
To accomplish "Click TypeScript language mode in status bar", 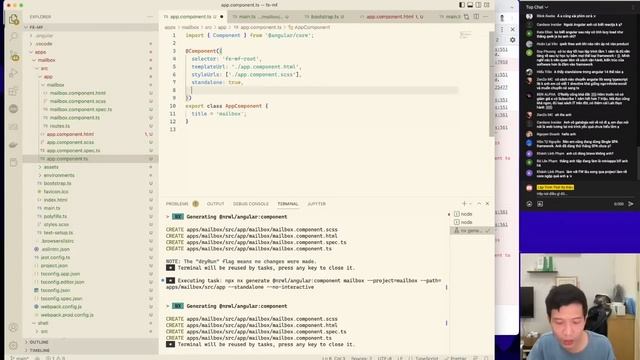I will pyautogui.click(x=427, y=358).
